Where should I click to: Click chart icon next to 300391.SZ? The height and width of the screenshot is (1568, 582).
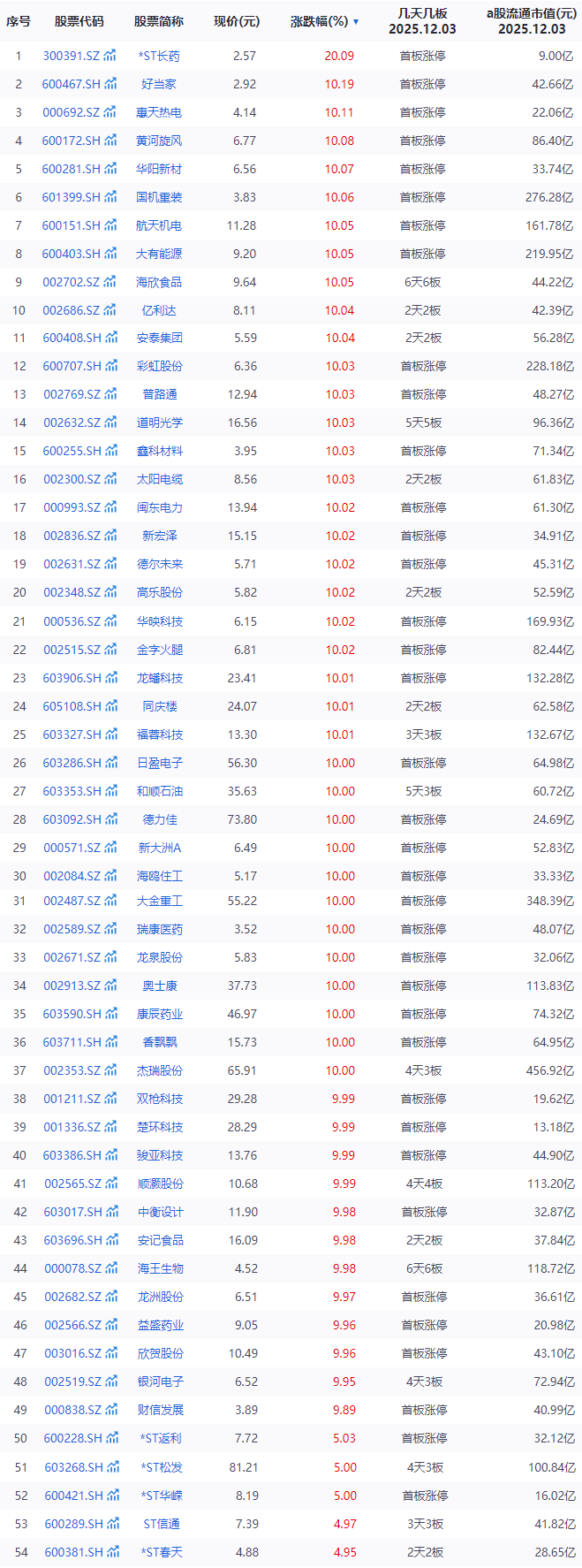coord(110,56)
